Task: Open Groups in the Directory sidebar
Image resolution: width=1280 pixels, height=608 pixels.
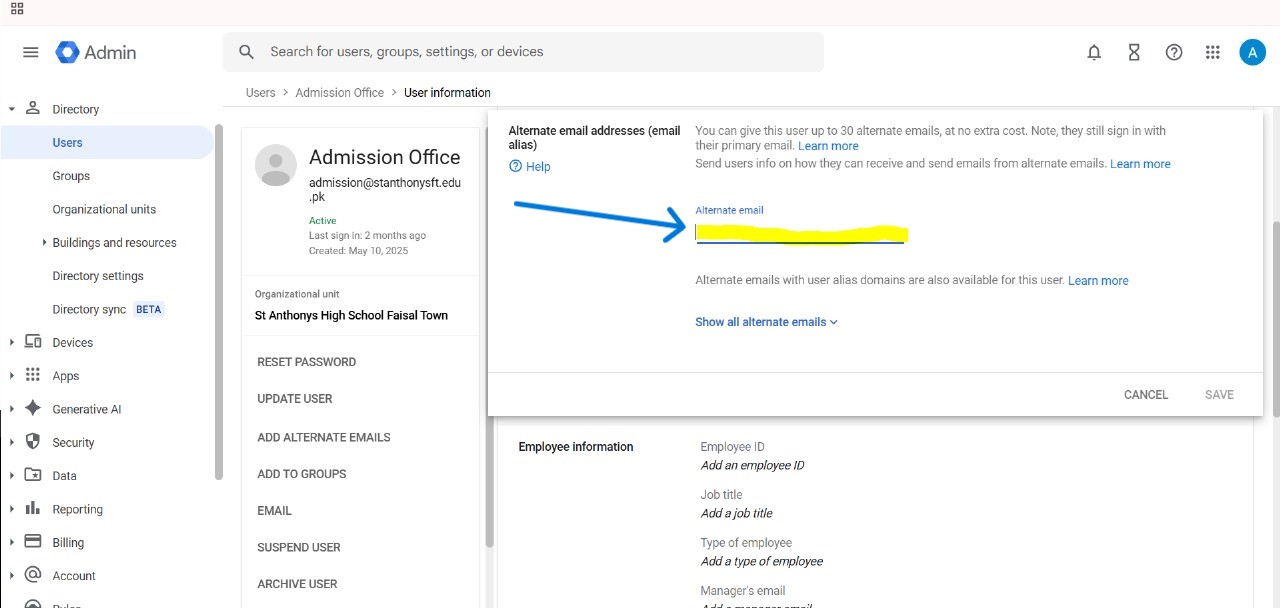Action: point(71,175)
